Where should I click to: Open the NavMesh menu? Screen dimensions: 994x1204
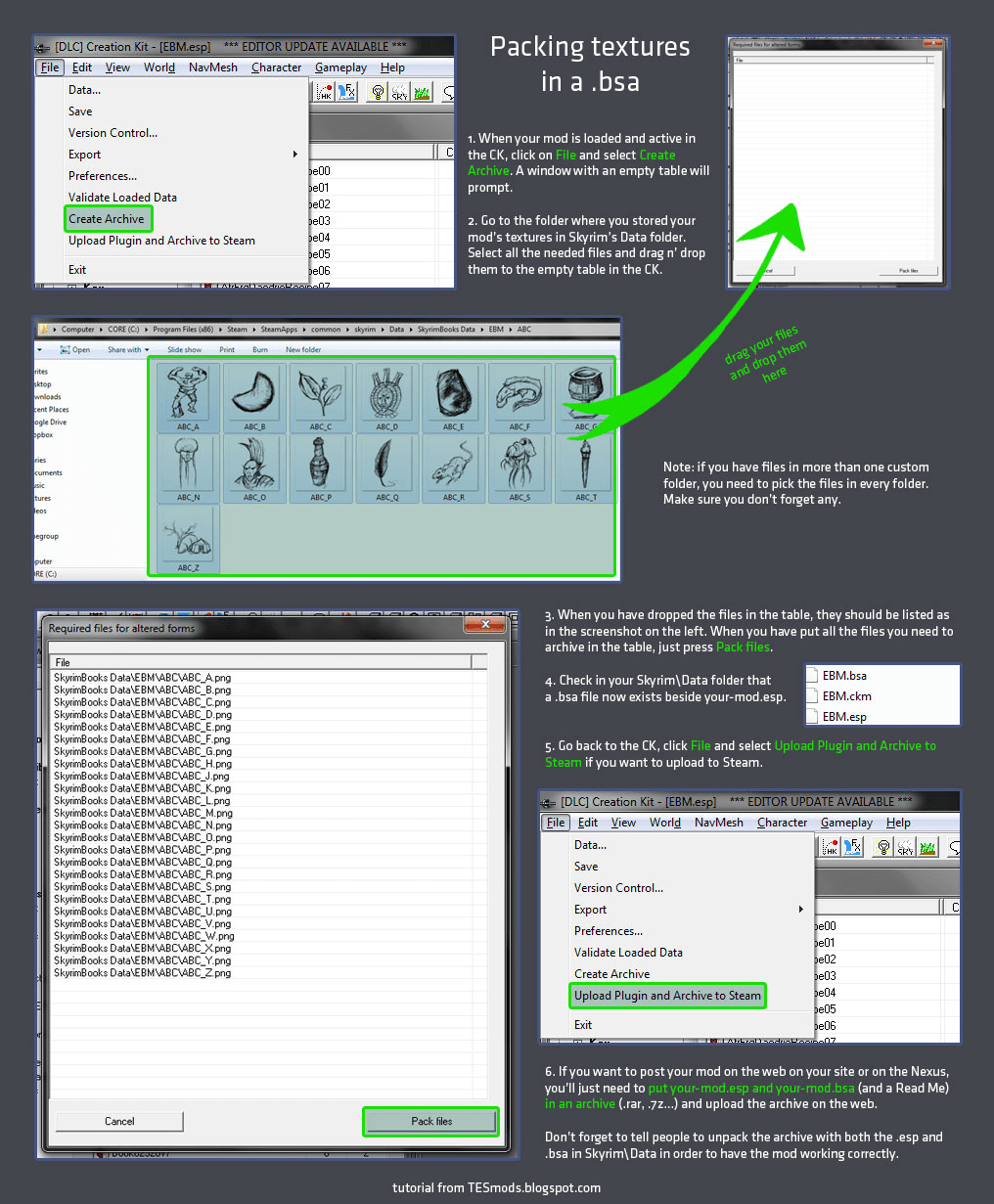(x=212, y=67)
